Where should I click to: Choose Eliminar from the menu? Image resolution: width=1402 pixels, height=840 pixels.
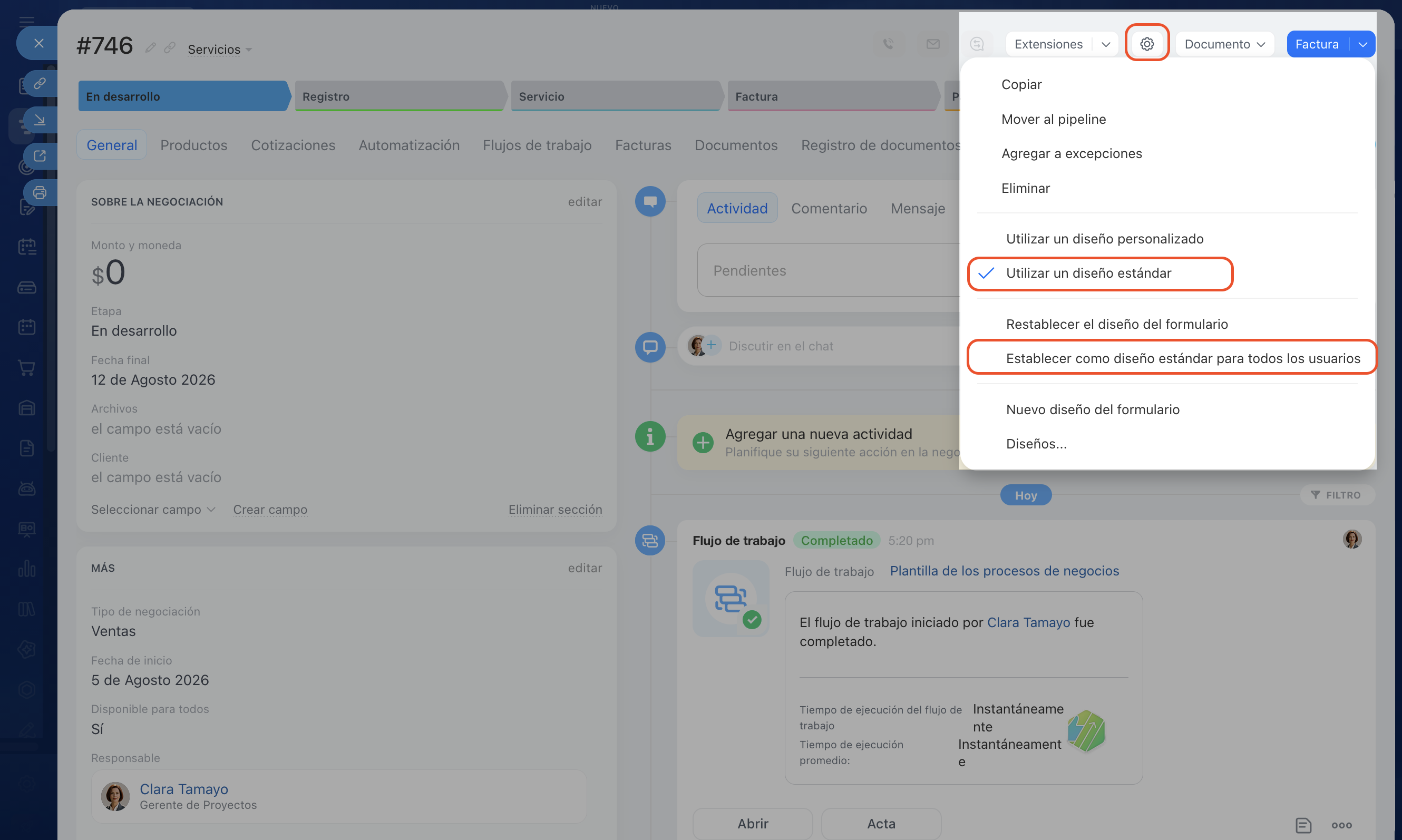[1025, 188]
